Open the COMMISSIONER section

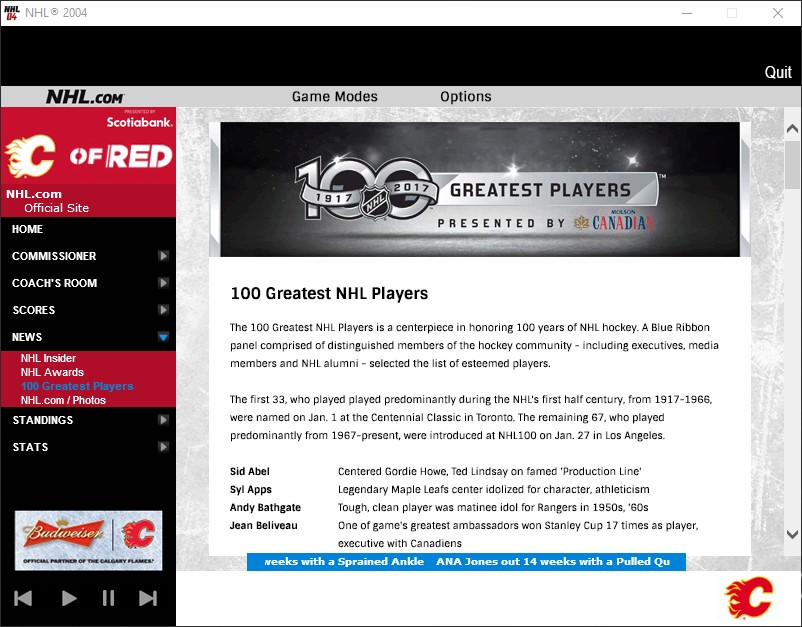54,256
